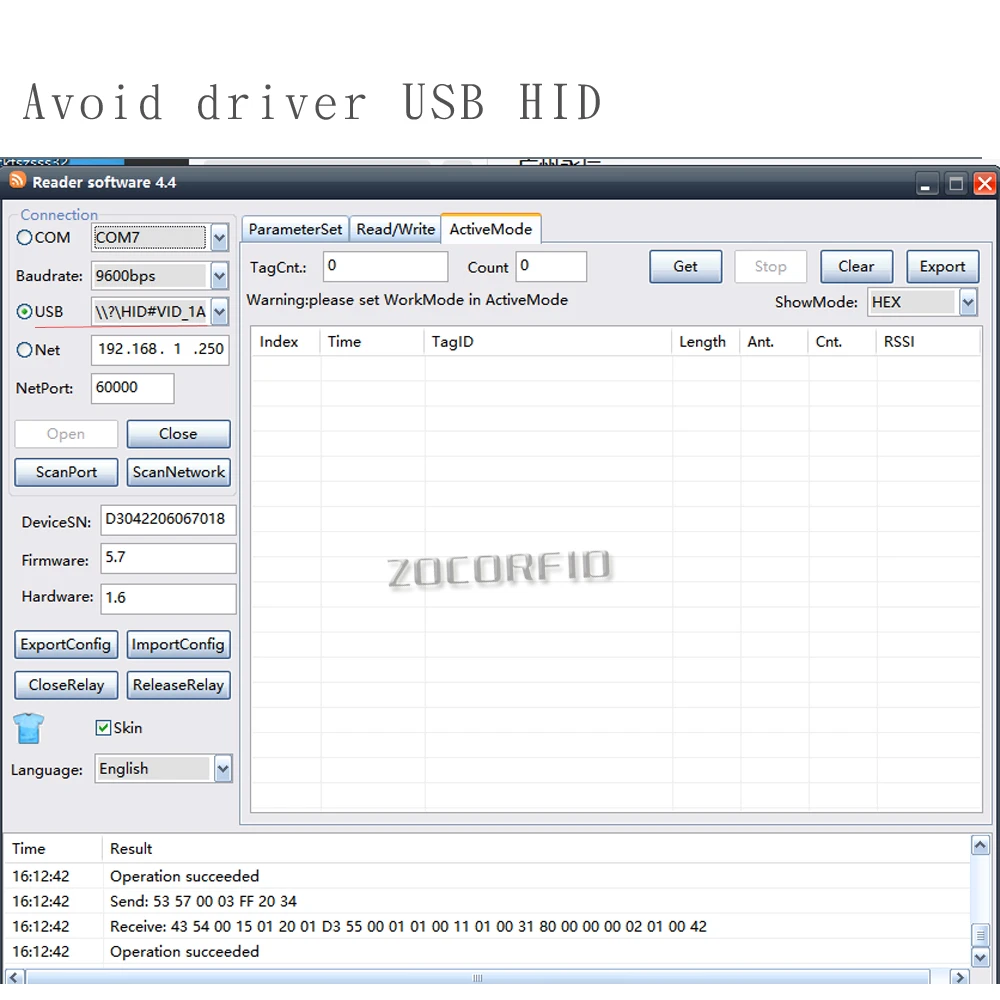
Task: Click the NetPort input field
Action: [x=133, y=388]
